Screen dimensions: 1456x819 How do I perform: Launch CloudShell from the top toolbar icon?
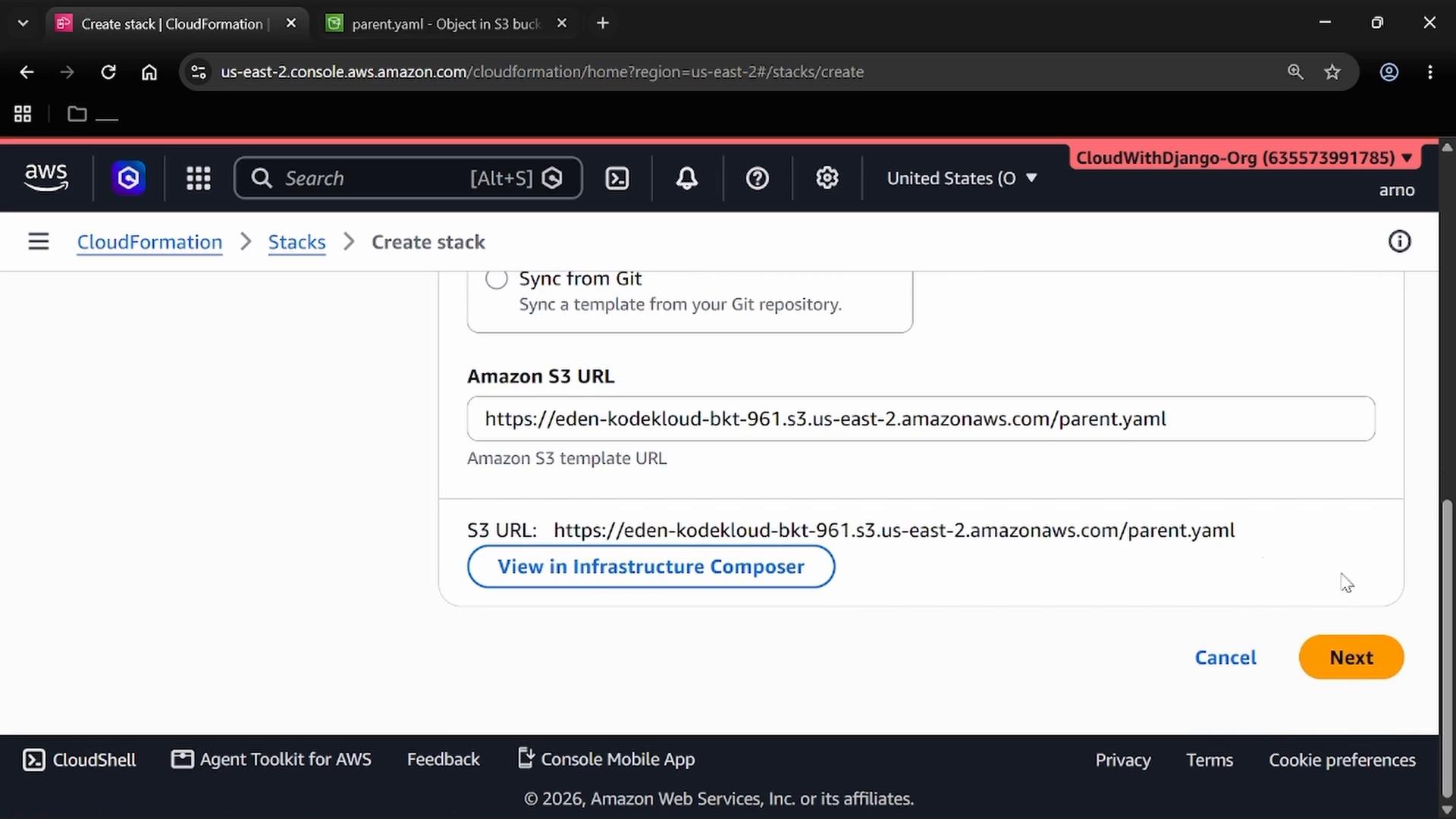point(617,178)
